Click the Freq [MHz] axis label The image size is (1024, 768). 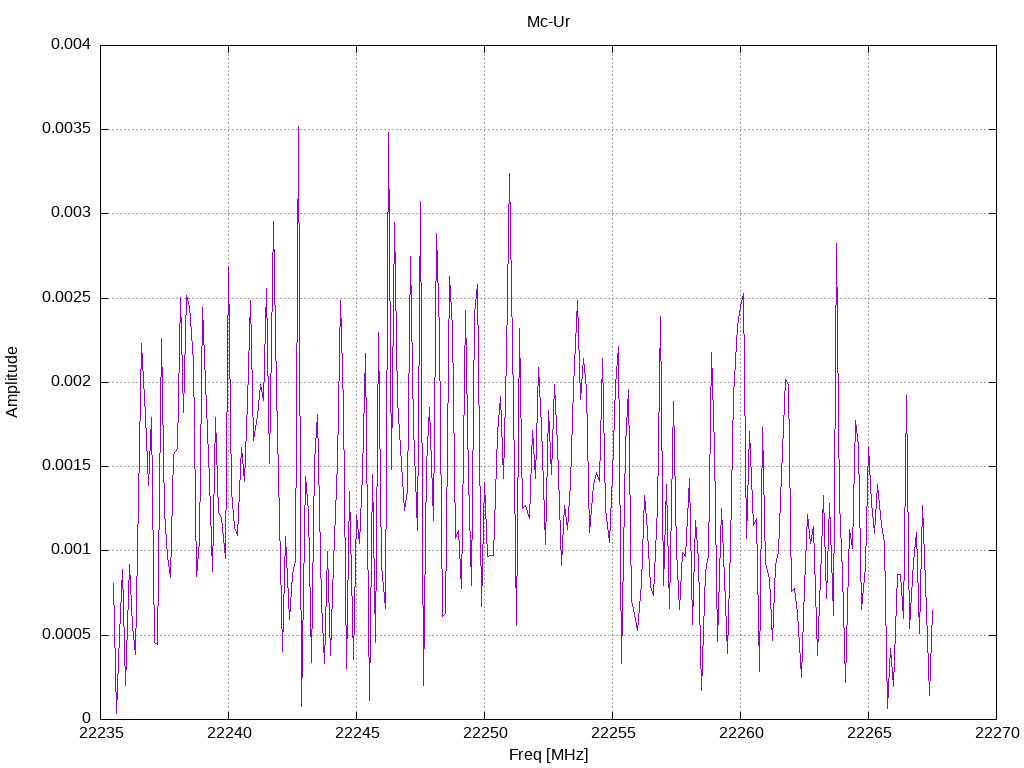549,755
